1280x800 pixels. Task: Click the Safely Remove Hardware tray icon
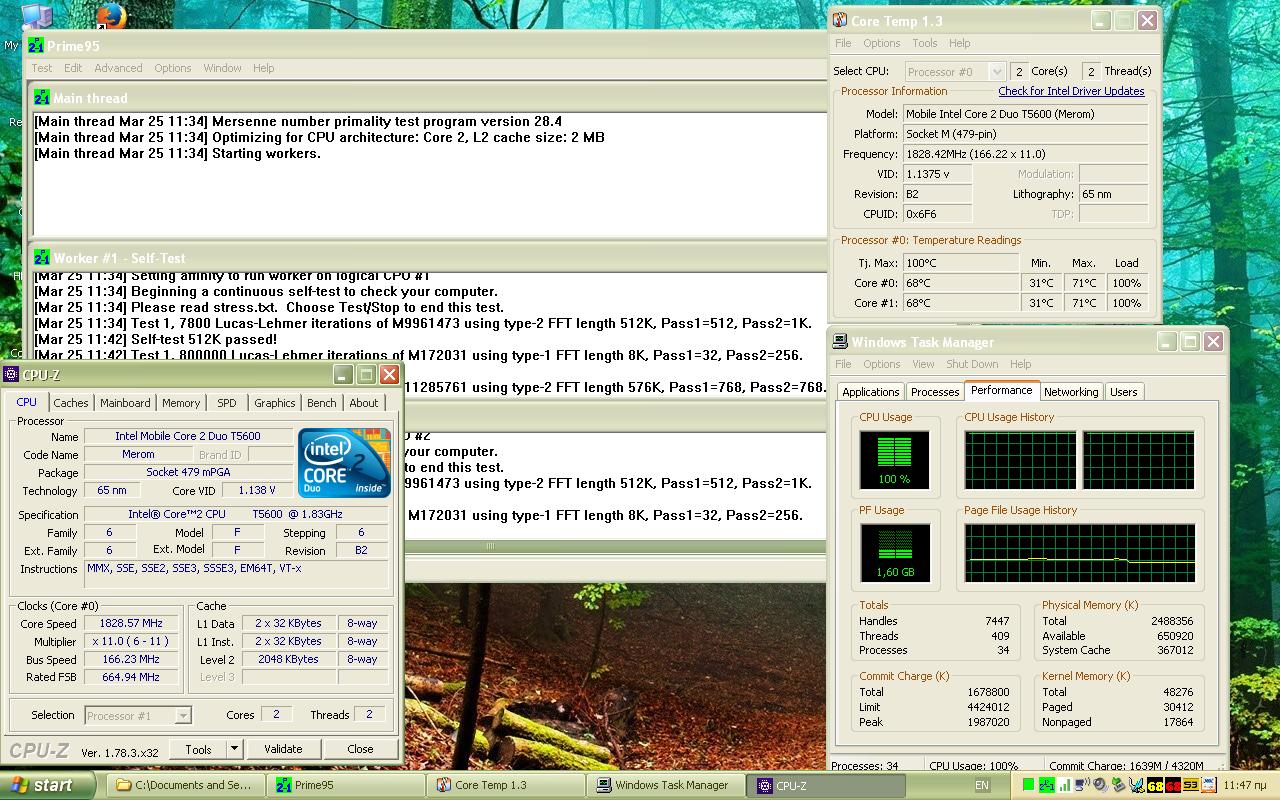coord(1118,785)
